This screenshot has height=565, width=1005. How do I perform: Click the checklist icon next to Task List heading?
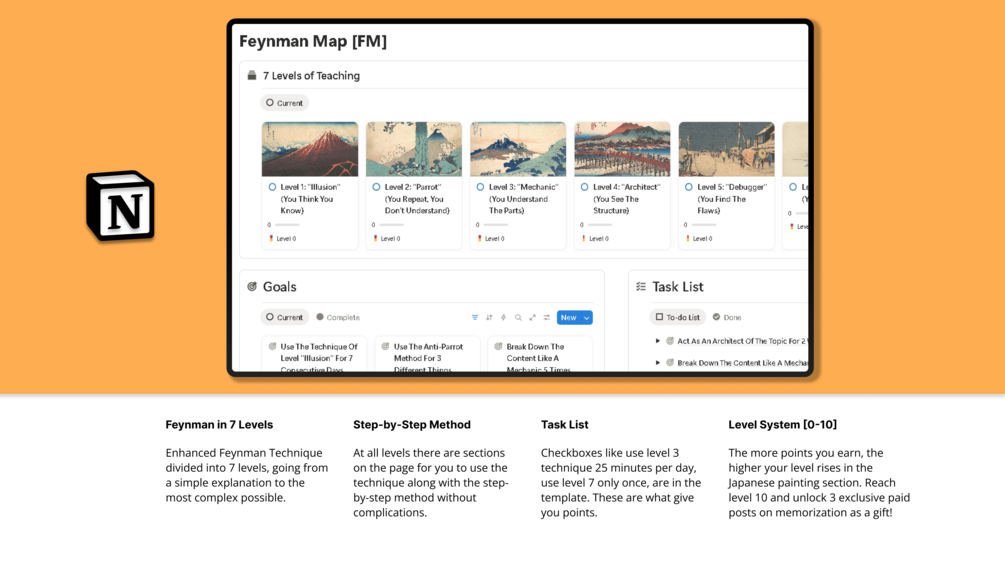641,286
